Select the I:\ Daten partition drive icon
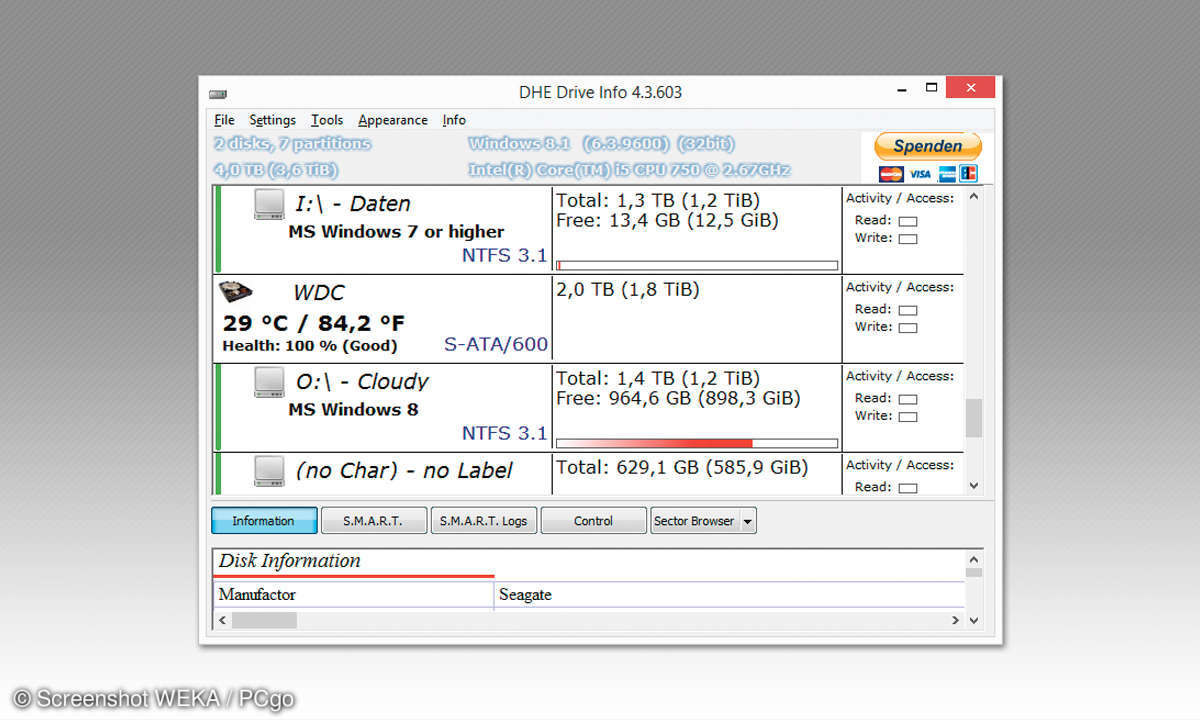Screen dimensions: 1200x720 coord(269,204)
